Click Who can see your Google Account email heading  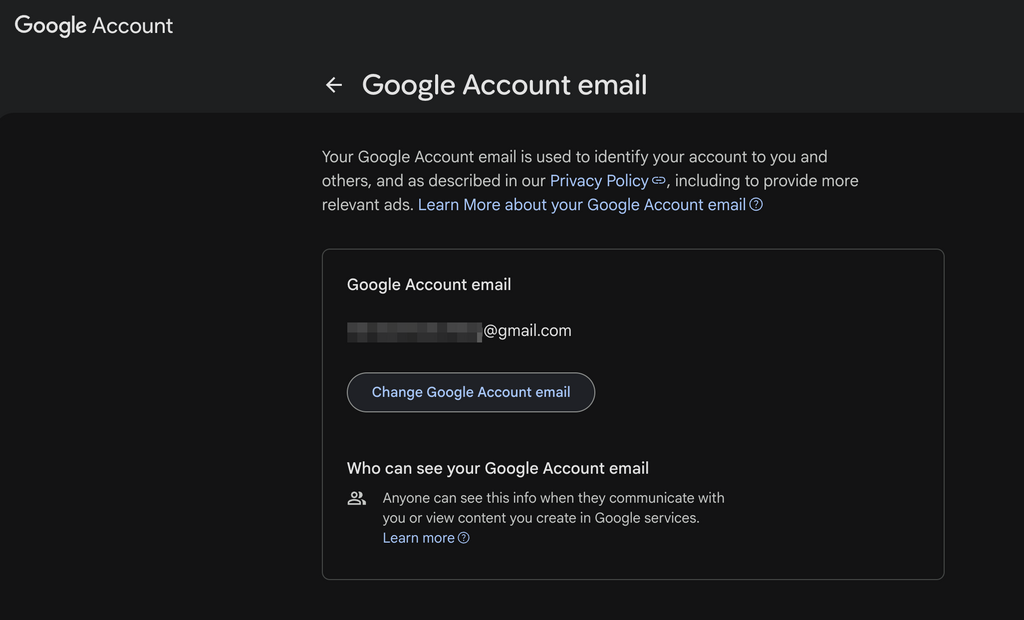(x=498, y=468)
